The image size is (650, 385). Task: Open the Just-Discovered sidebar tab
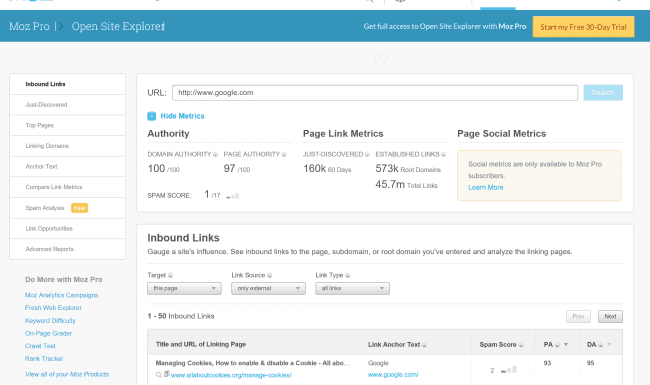click(x=68, y=105)
